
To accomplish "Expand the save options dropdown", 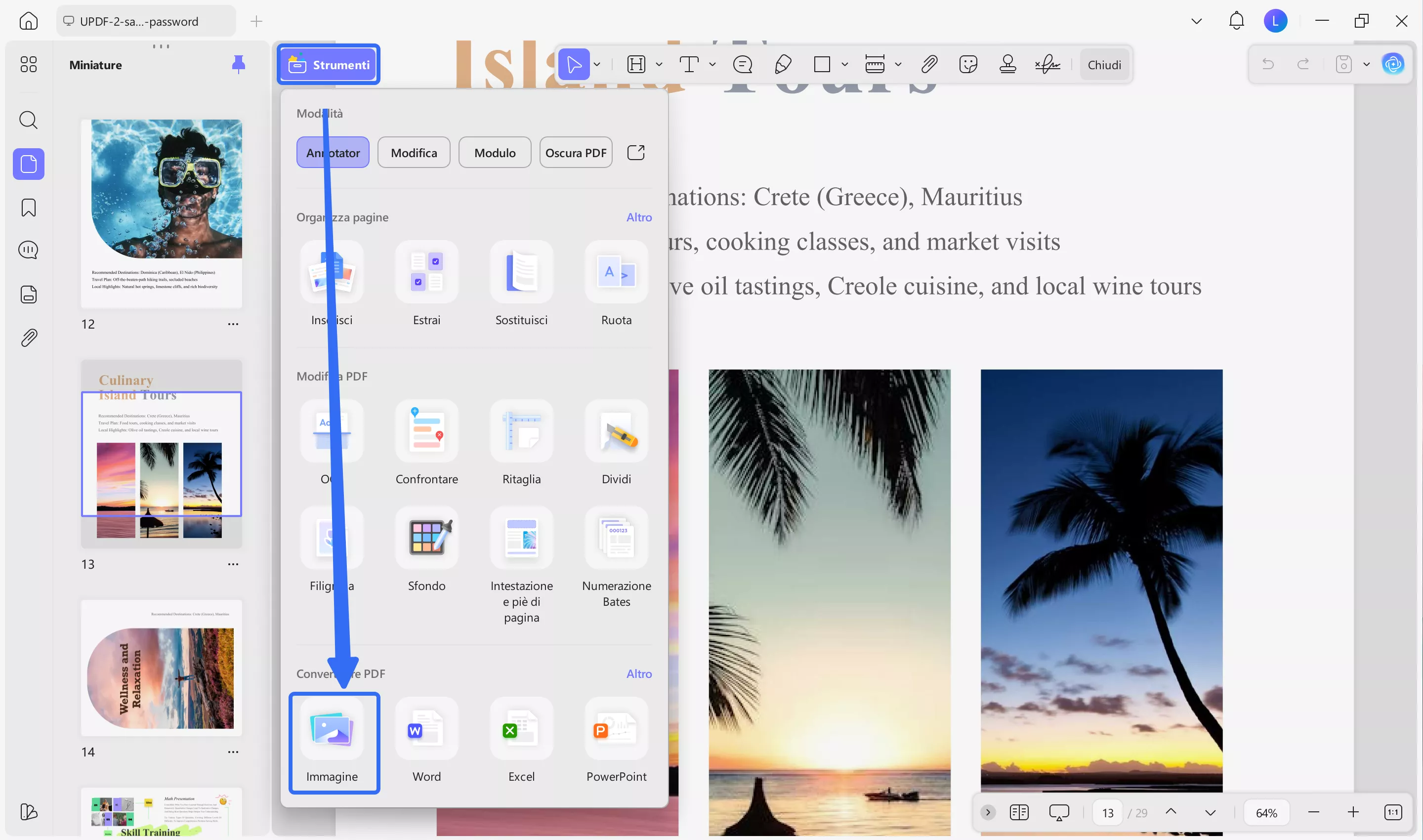I will (x=1367, y=64).
